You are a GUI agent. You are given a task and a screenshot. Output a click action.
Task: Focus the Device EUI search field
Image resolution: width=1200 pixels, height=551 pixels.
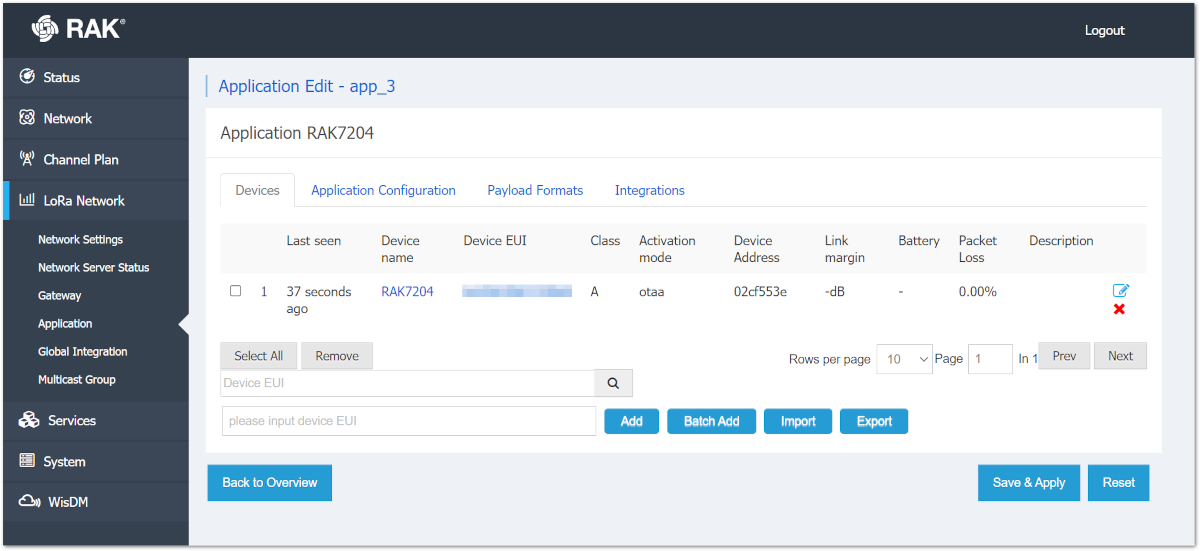pyautogui.click(x=407, y=383)
